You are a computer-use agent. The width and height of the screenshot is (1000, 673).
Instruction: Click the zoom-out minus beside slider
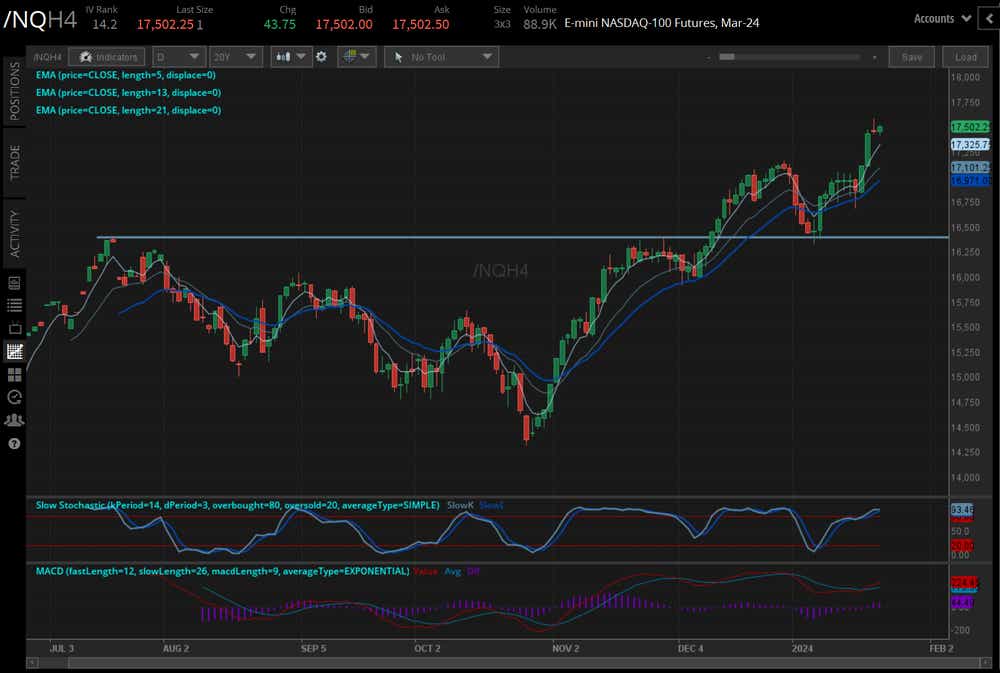(708, 57)
